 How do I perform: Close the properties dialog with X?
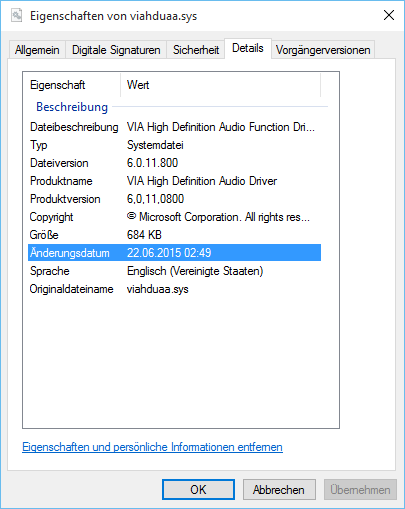(x=389, y=15)
